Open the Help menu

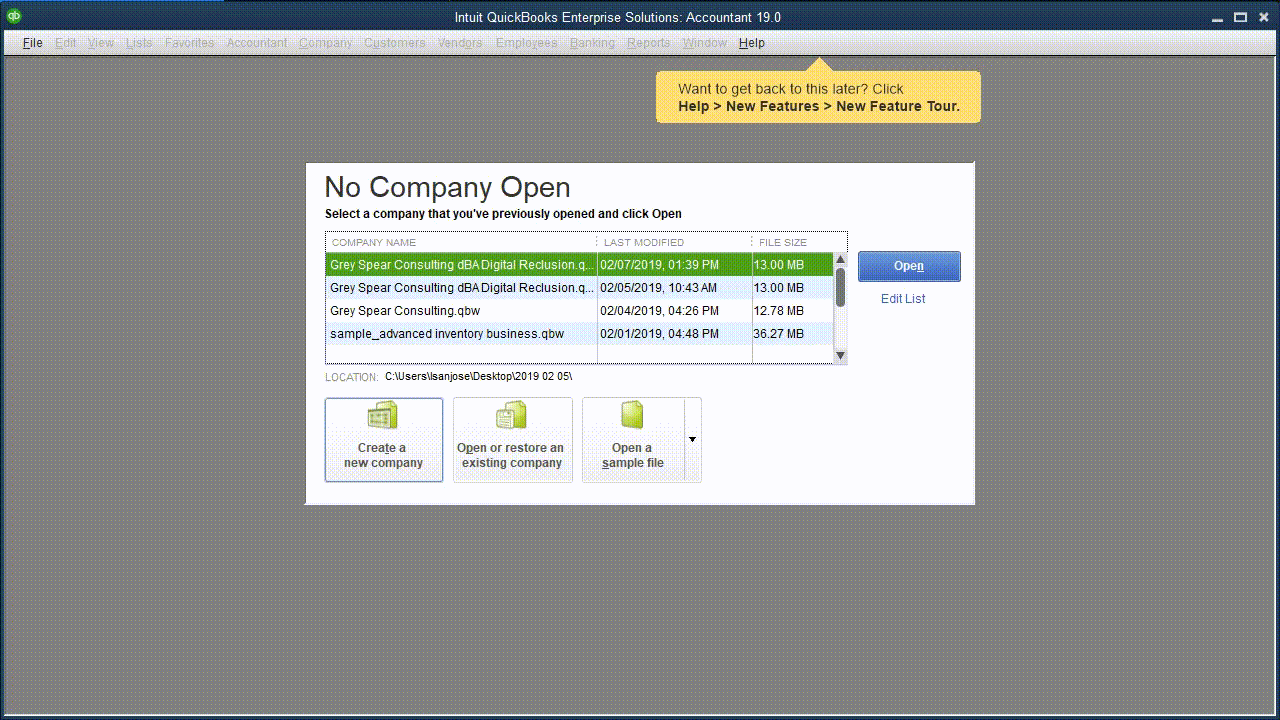(752, 43)
